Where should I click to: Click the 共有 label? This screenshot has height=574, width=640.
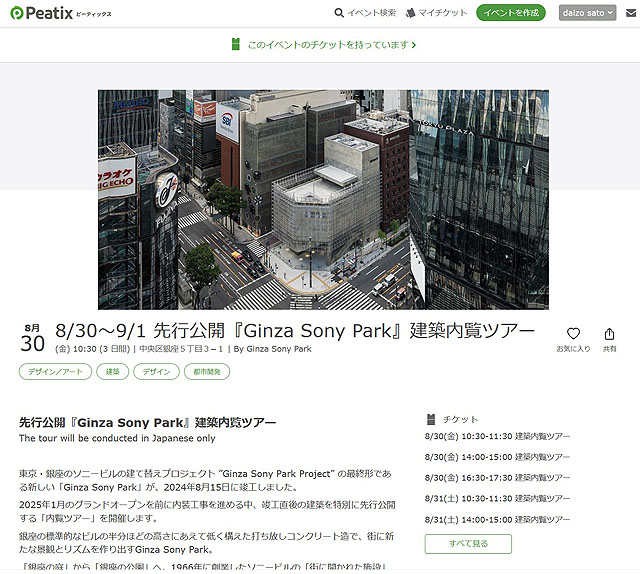(x=609, y=349)
